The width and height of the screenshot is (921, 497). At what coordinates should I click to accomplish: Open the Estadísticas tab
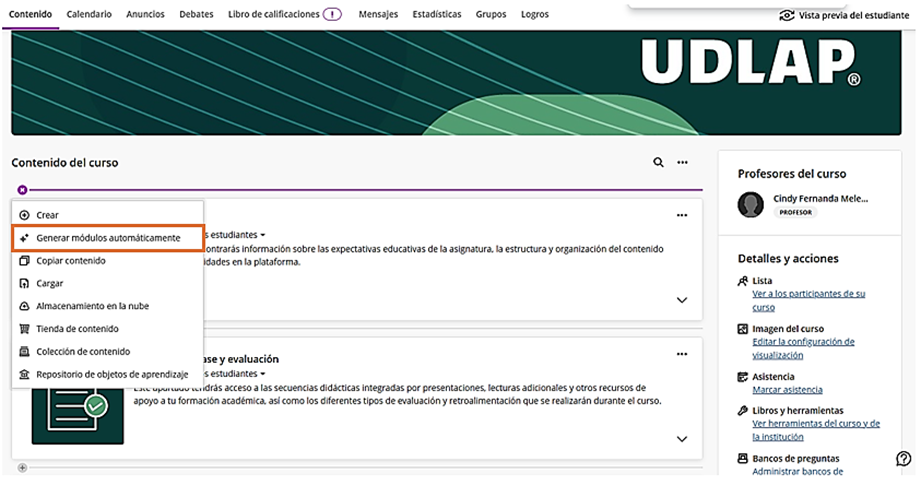tap(437, 14)
